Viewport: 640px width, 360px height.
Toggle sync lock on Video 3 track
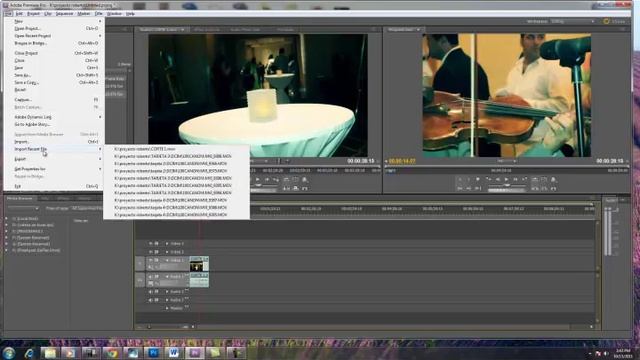pyautogui.click(x=156, y=244)
